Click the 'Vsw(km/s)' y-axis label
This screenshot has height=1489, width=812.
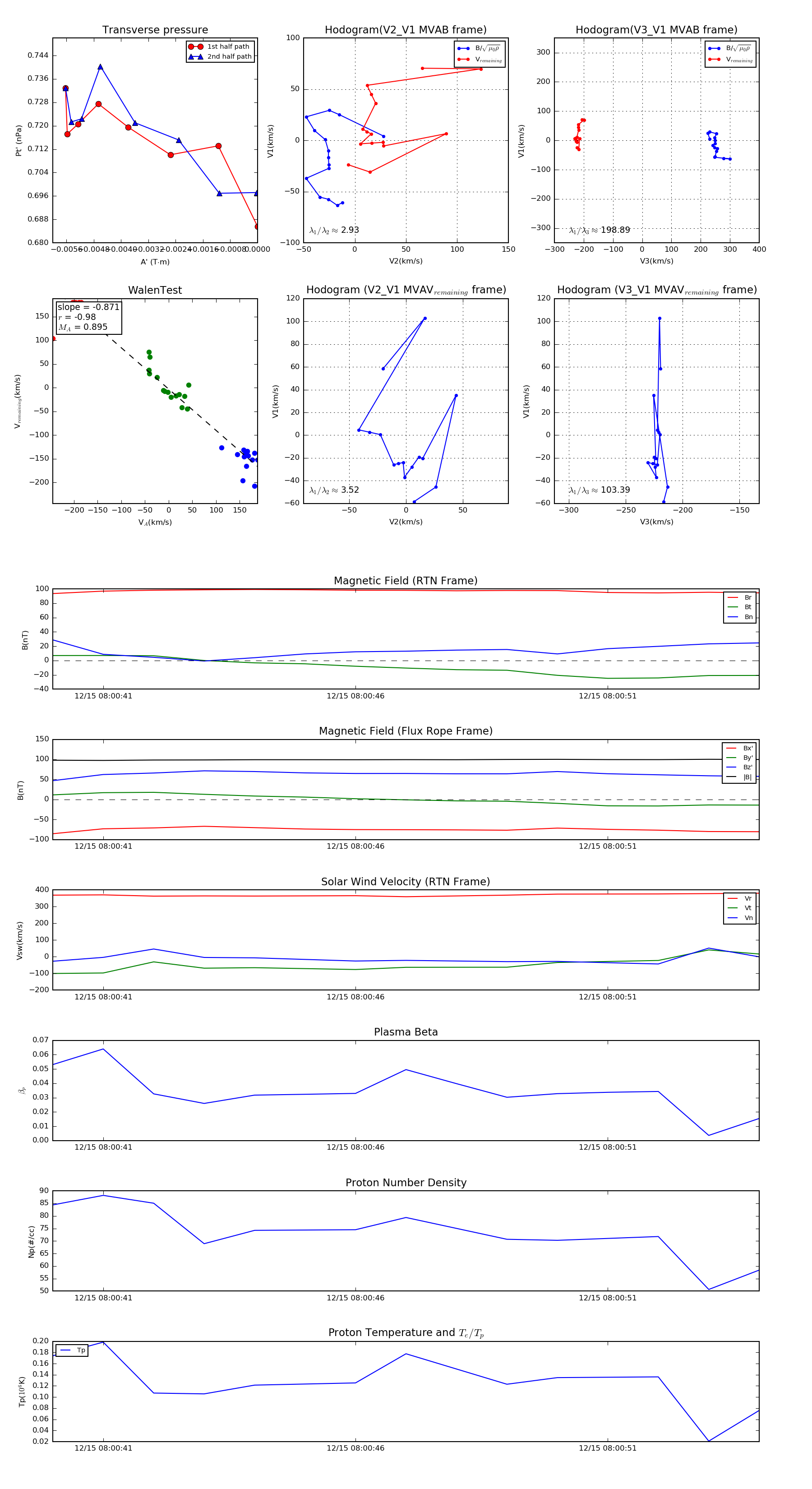[x=20, y=940]
